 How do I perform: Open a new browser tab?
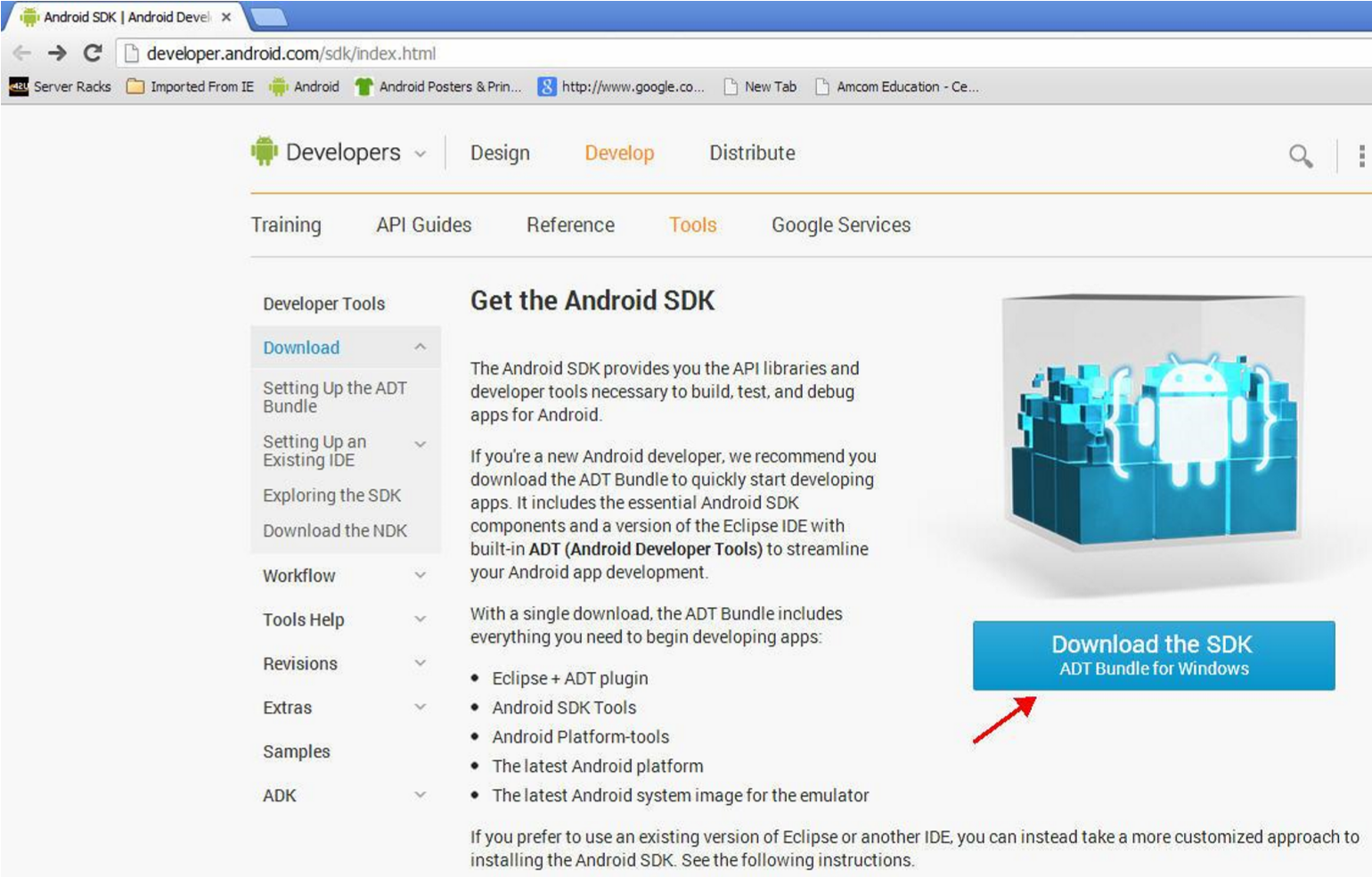click(x=268, y=17)
